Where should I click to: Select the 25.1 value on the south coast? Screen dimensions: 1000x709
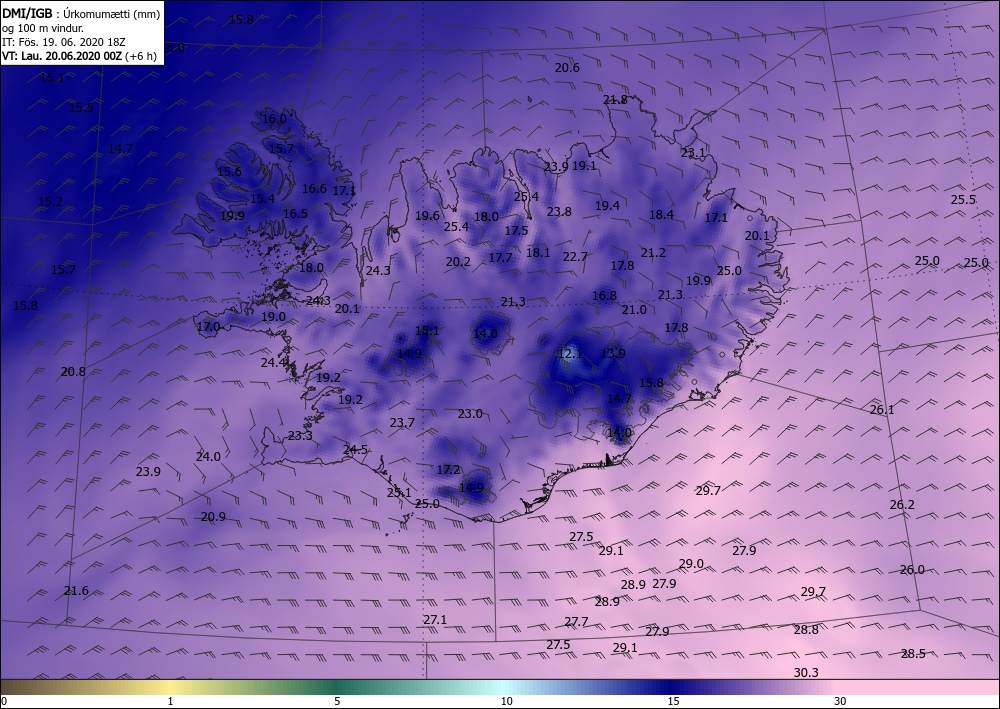coord(399,492)
